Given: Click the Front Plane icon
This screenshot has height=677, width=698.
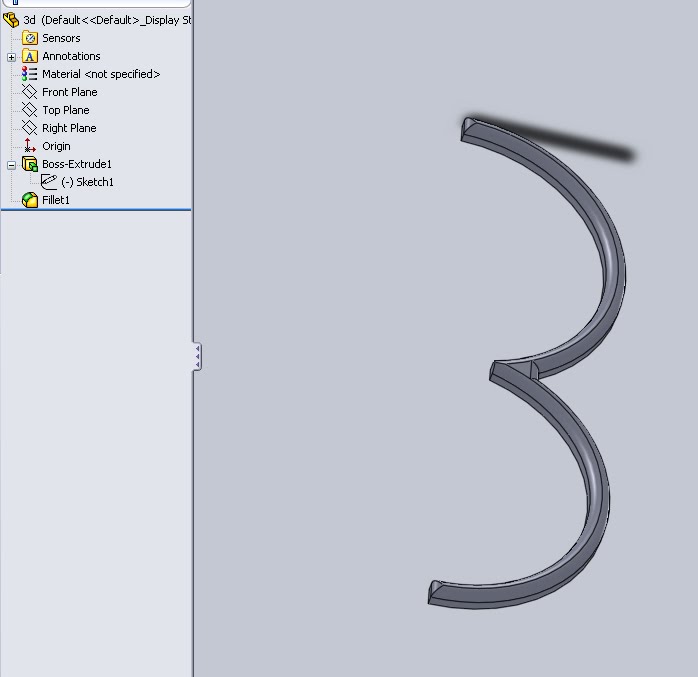Looking at the screenshot, I should pos(30,92).
